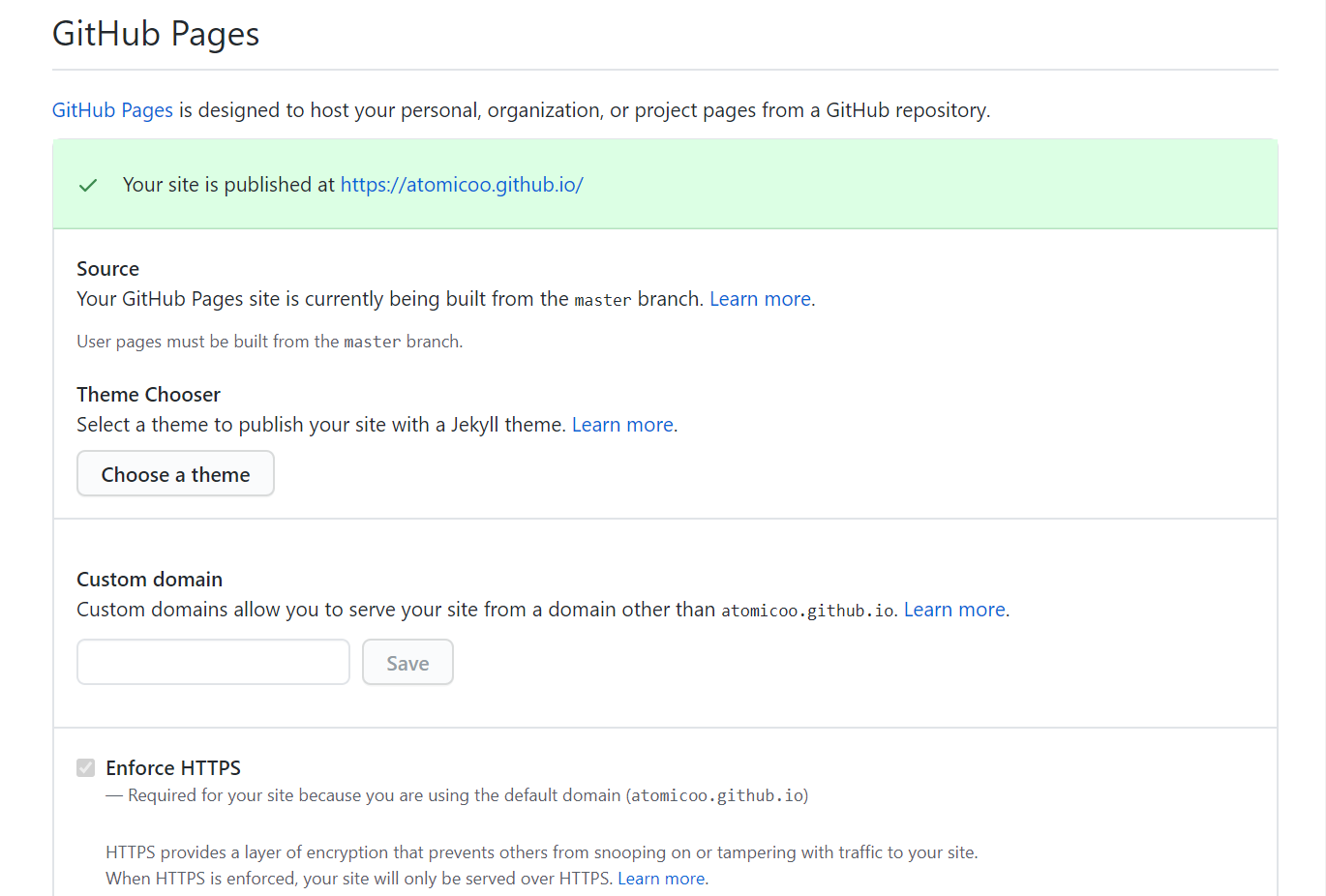The height and width of the screenshot is (896, 1326).
Task: Click the 'User pages must be built' note
Action: click(x=270, y=342)
